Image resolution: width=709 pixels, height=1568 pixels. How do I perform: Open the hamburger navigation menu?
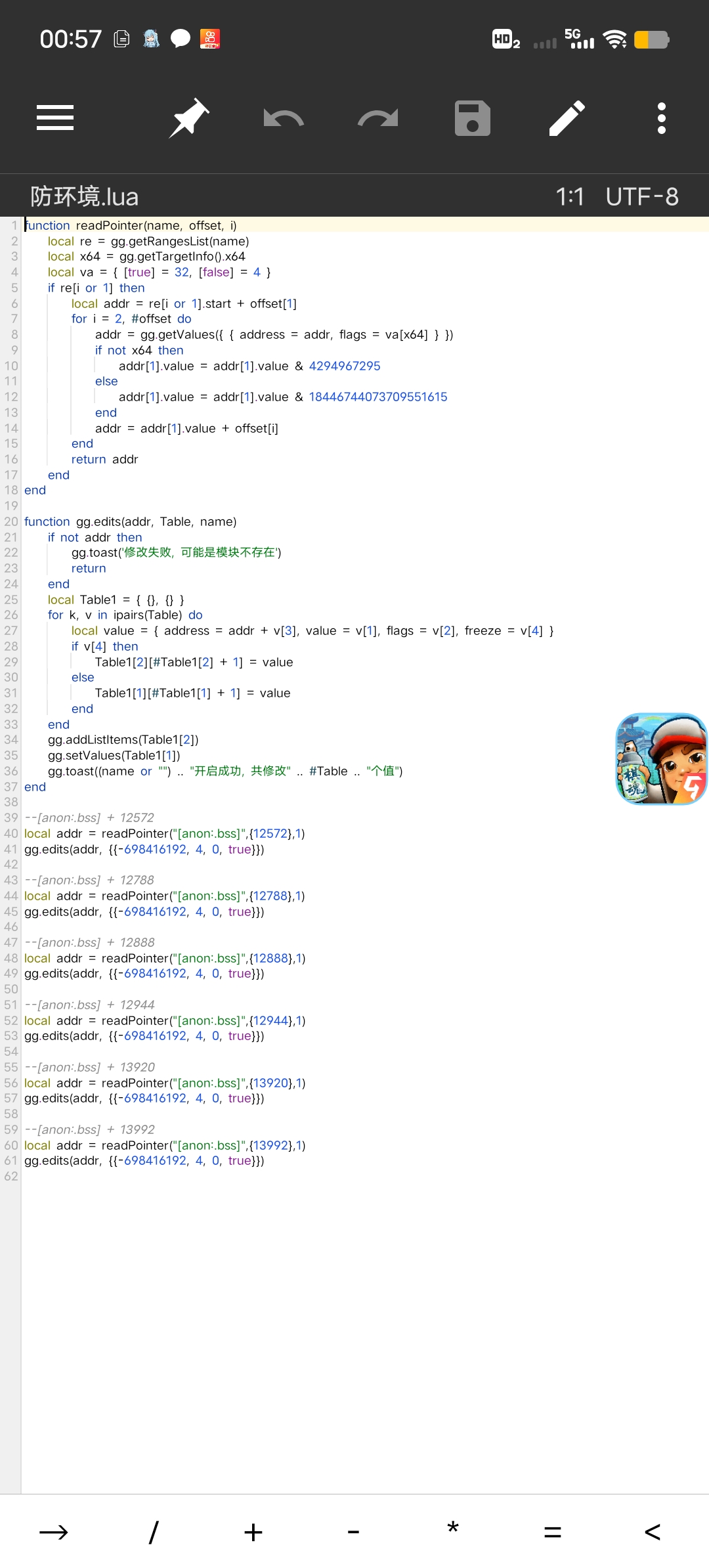tap(55, 118)
